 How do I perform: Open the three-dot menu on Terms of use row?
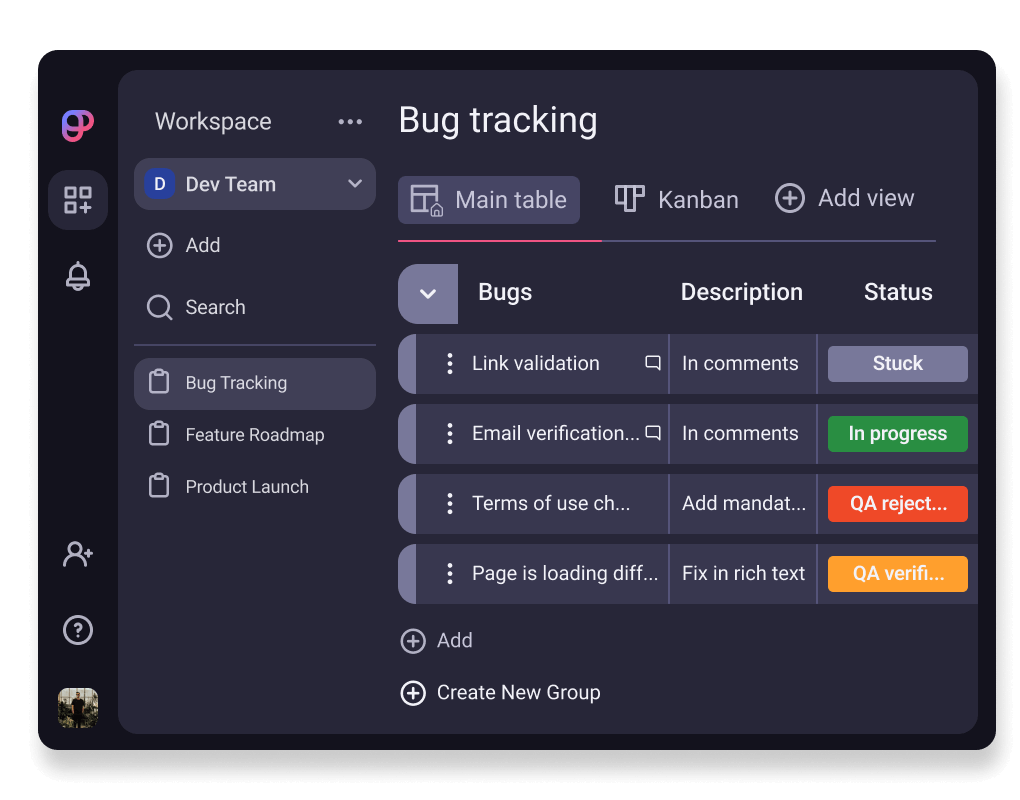click(449, 503)
